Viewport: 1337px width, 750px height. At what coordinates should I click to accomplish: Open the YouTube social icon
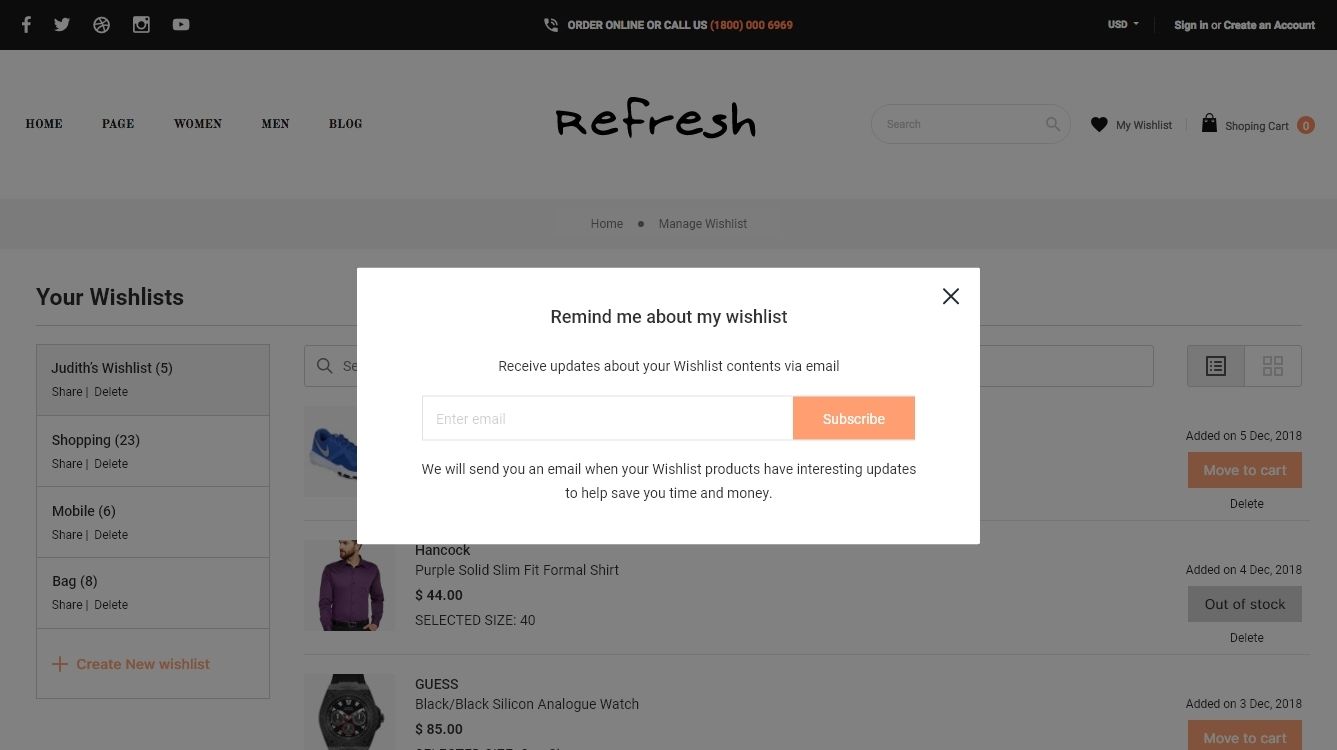(181, 25)
